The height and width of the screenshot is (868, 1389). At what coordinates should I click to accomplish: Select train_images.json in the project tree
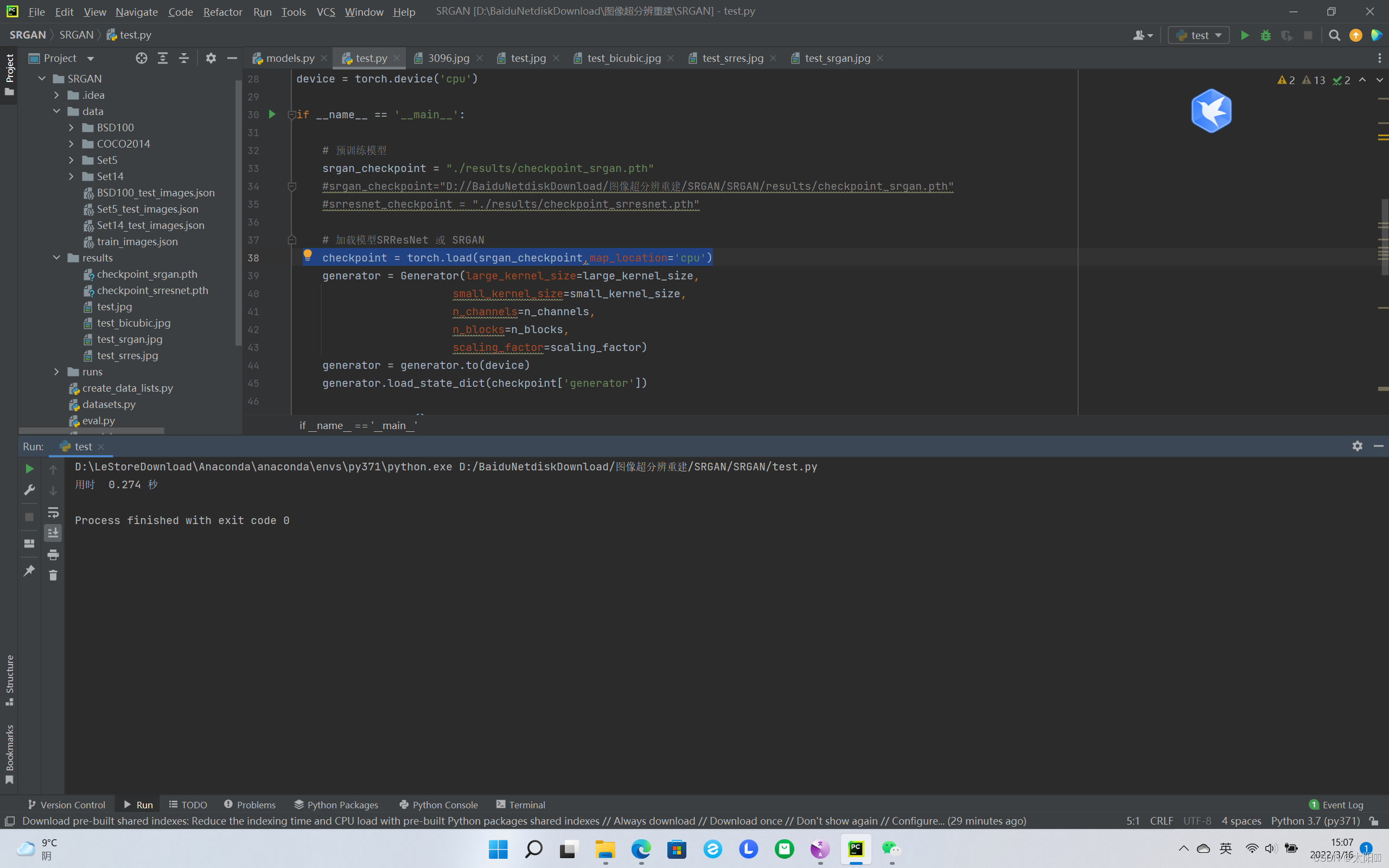[137, 242]
